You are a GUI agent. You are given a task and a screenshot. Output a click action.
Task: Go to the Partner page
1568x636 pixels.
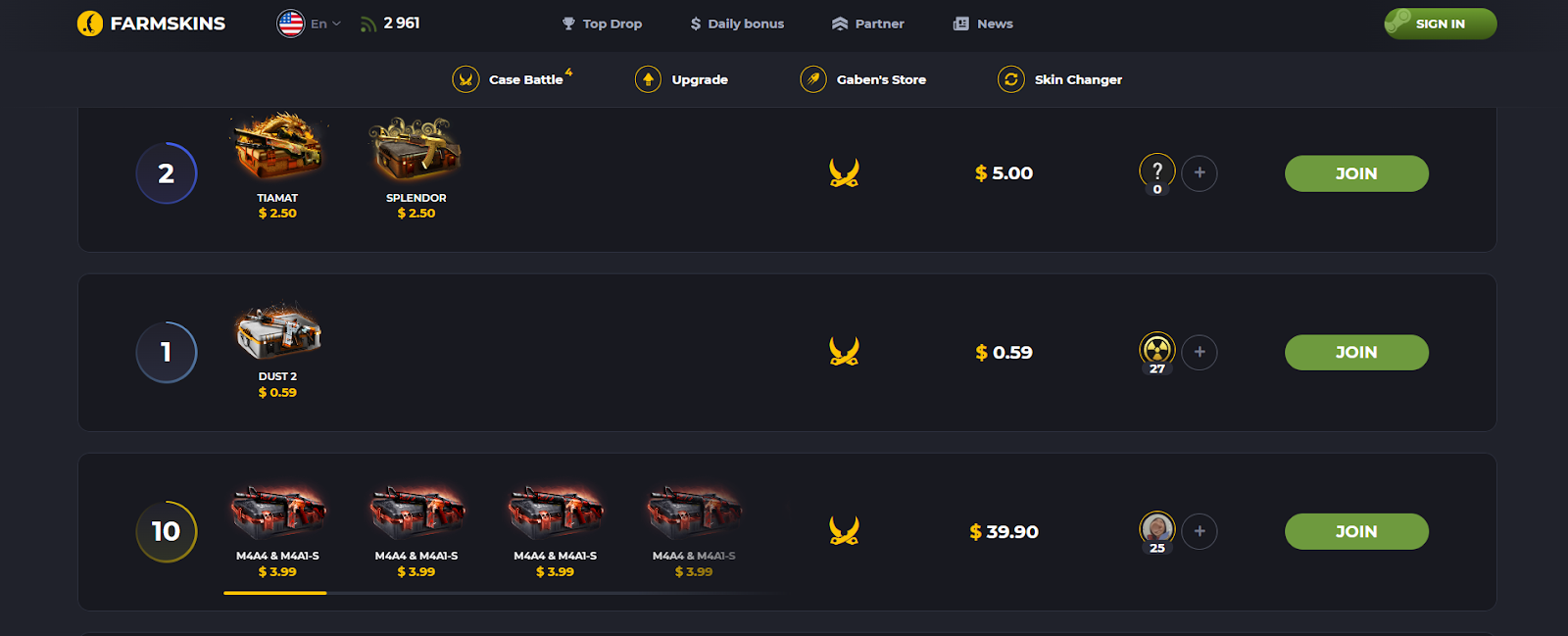click(868, 24)
